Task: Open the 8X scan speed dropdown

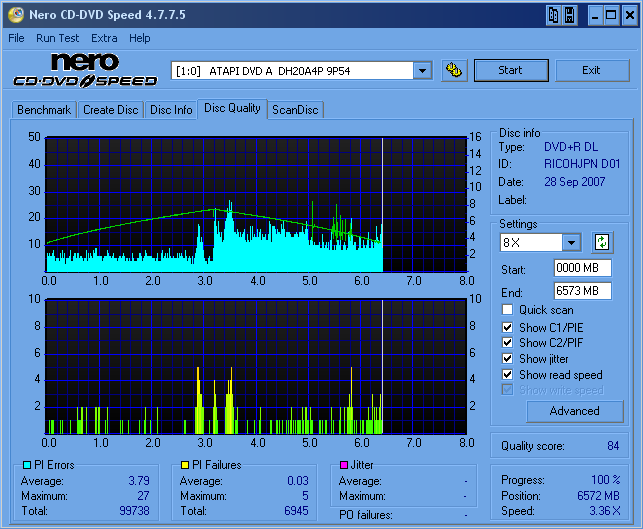Action: (x=571, y=242)
